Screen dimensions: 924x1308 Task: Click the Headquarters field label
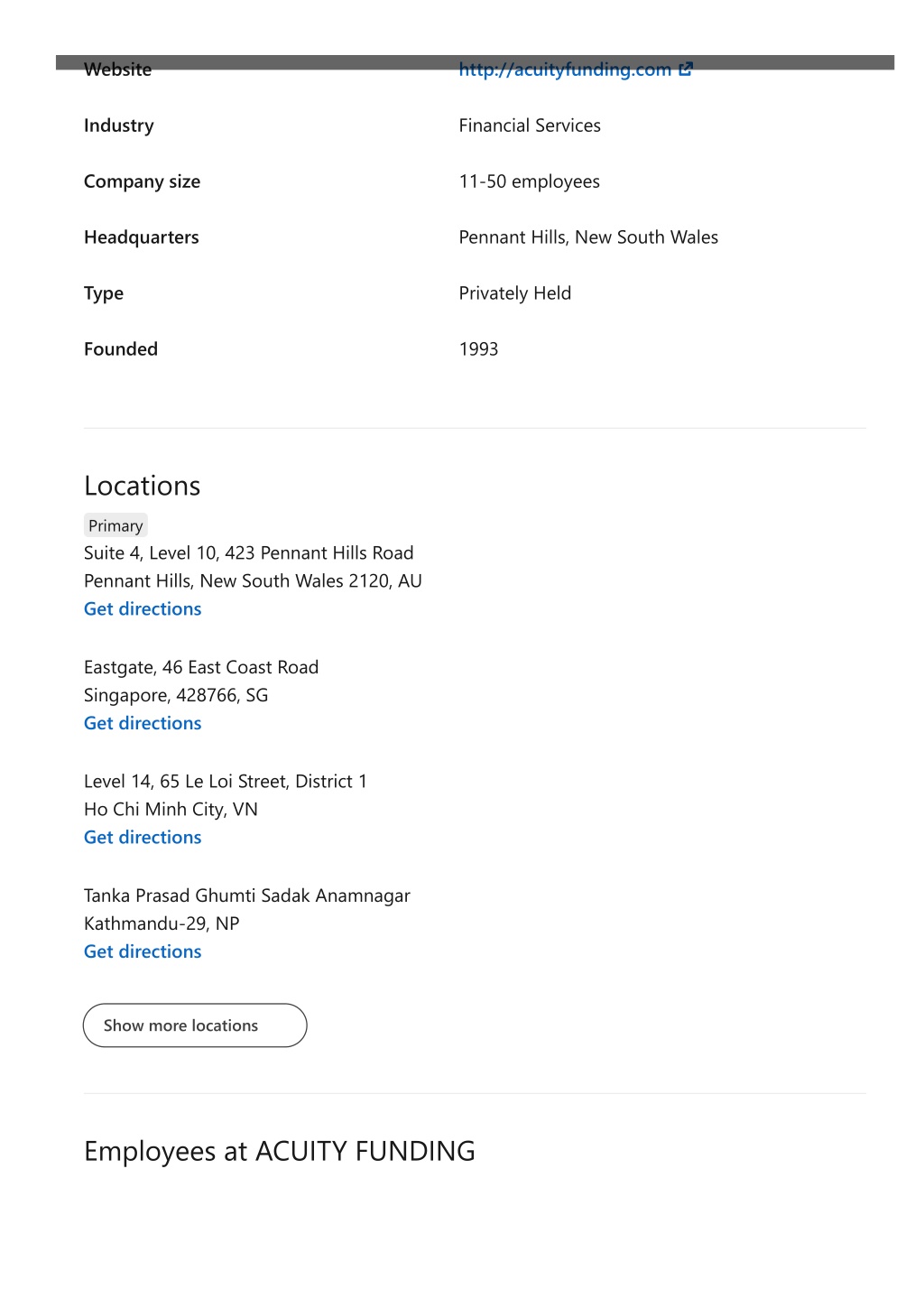click(x=141, y=237)
